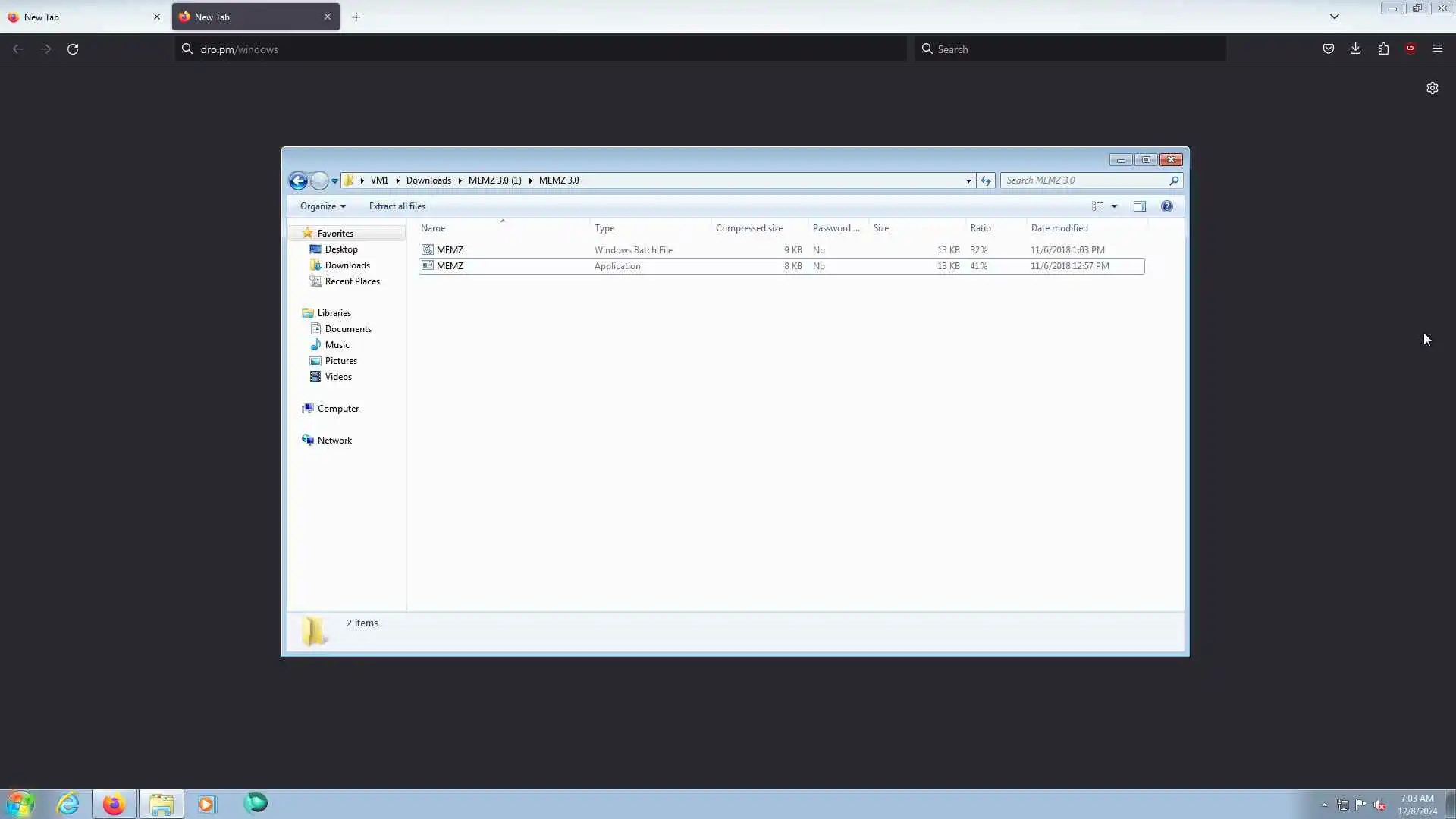The image size is (1456, 819).
Task: Click the Explorer help question-mark icon
Action: coord(1166,206)
